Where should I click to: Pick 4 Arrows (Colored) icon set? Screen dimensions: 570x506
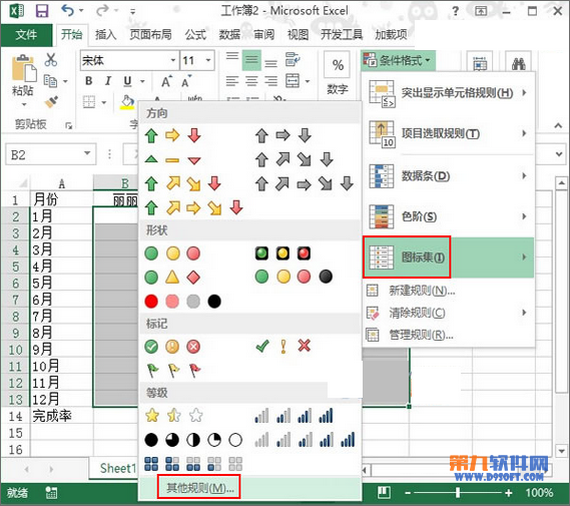pyautogui.click(x=183, y=184)
